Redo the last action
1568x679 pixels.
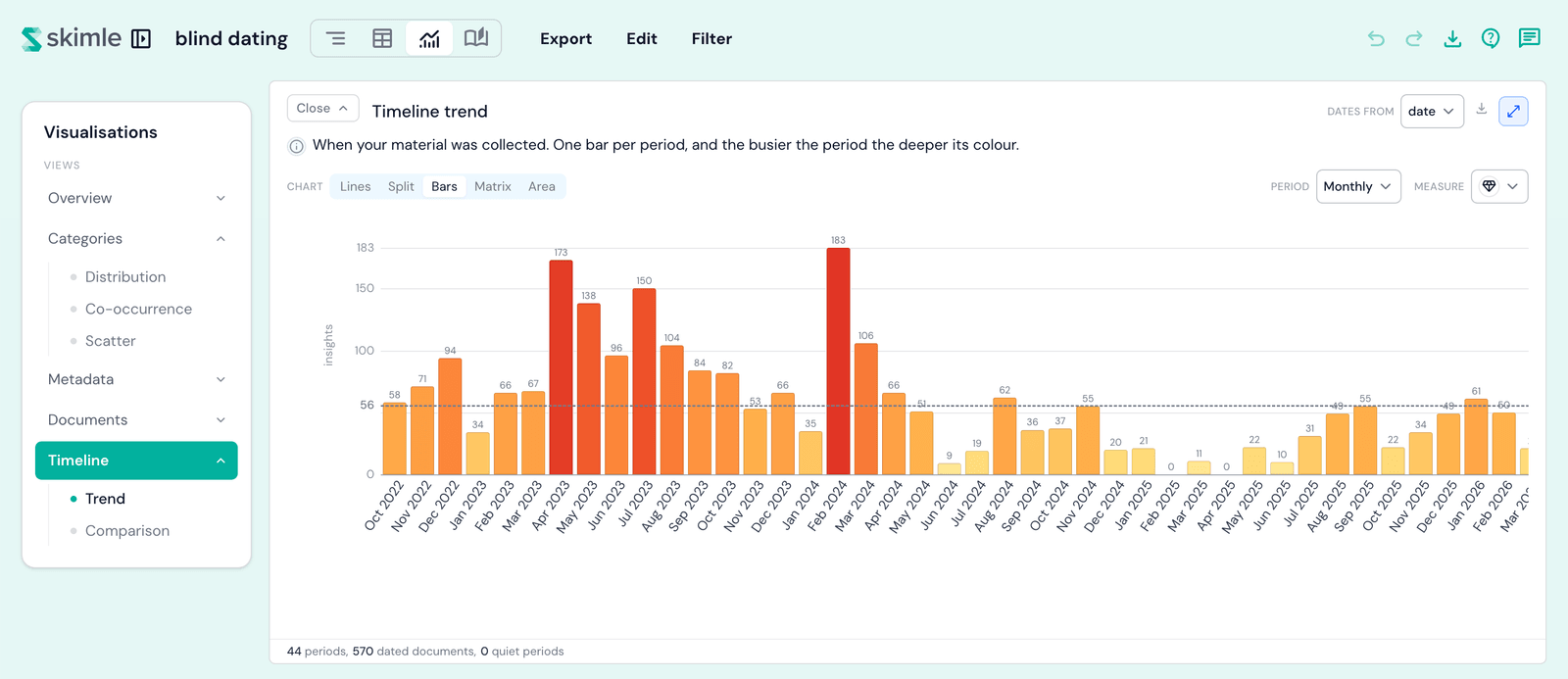pyautogui.click(x=1414, y=38)
